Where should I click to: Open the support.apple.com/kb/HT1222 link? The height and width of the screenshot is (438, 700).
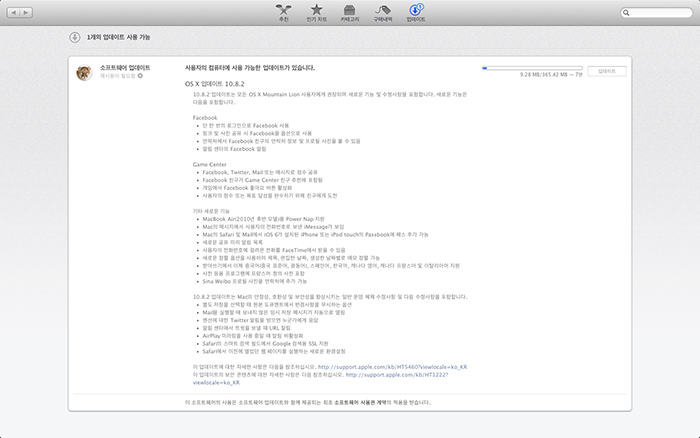coord(397,375)
